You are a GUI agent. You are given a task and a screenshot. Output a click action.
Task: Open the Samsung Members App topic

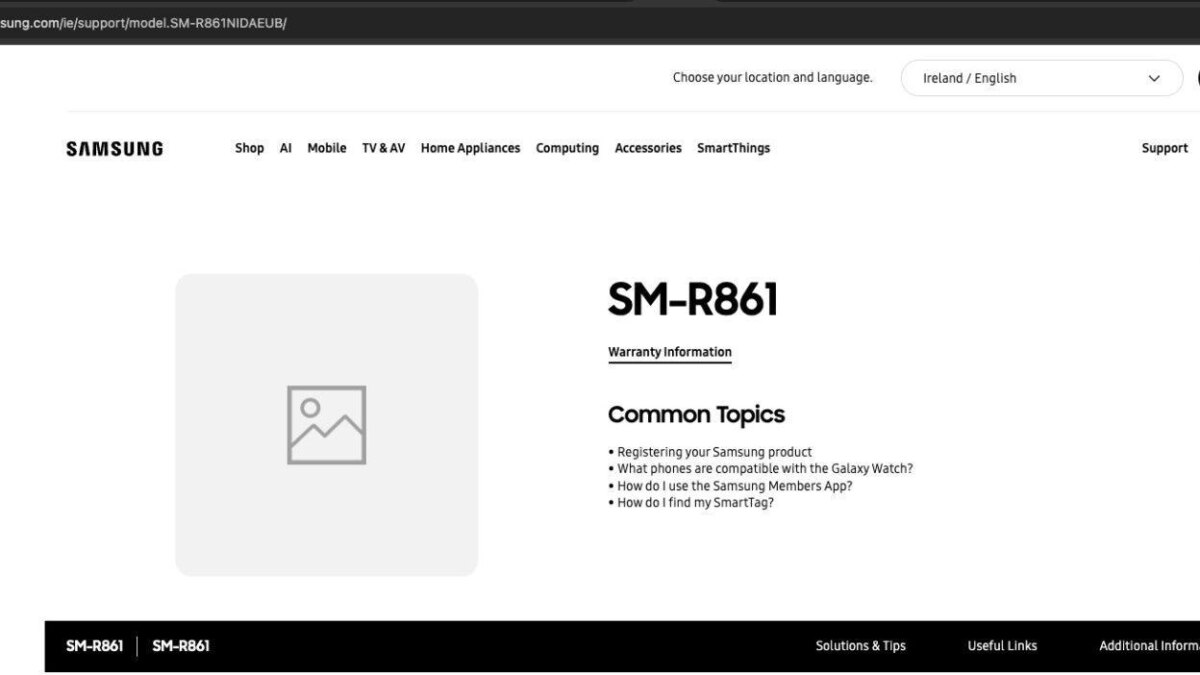(x=734, y=486)
